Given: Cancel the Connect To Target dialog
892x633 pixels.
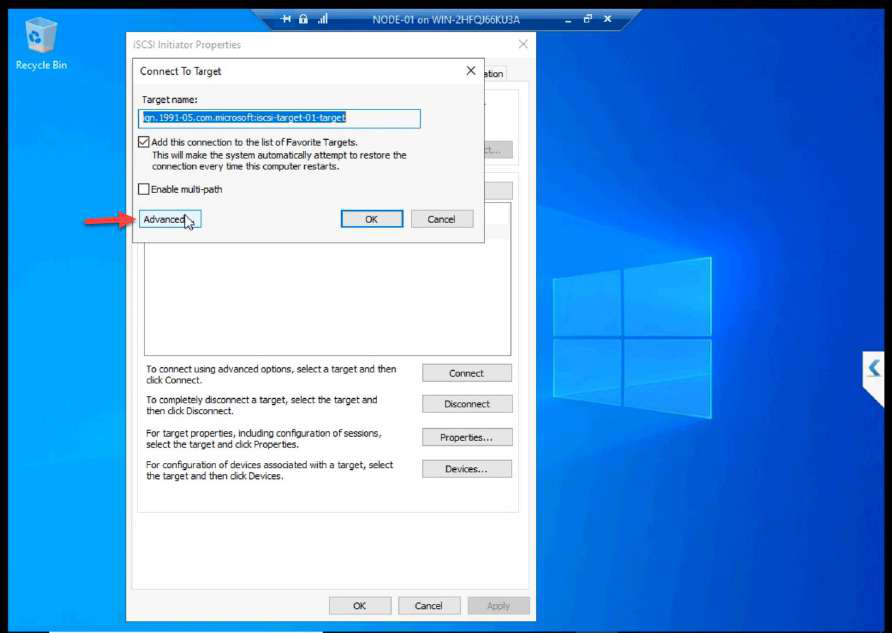Looking at the screenshot, I should tap(442, 219).
